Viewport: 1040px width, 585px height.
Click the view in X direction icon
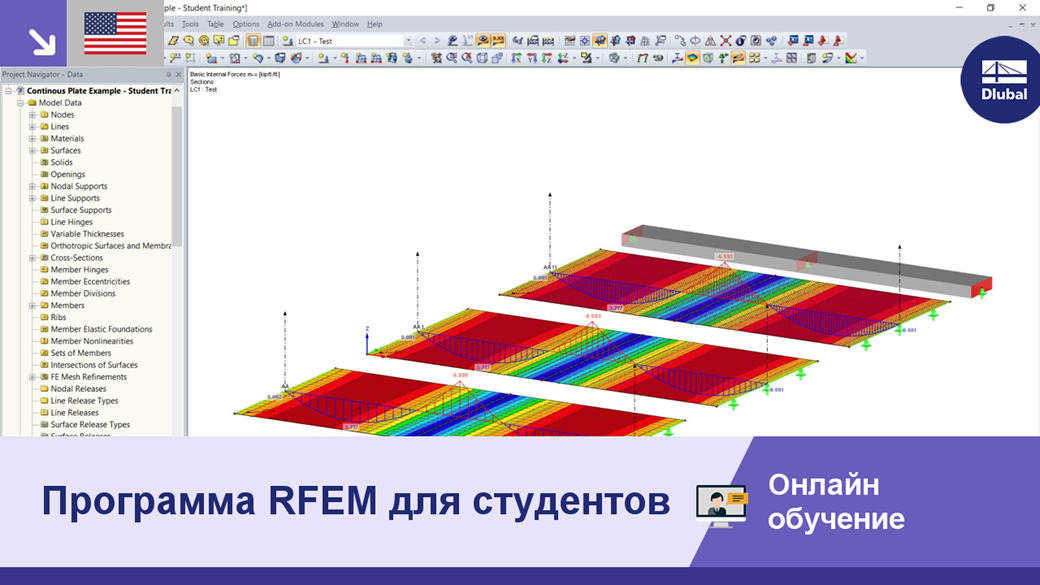point(516,58)
